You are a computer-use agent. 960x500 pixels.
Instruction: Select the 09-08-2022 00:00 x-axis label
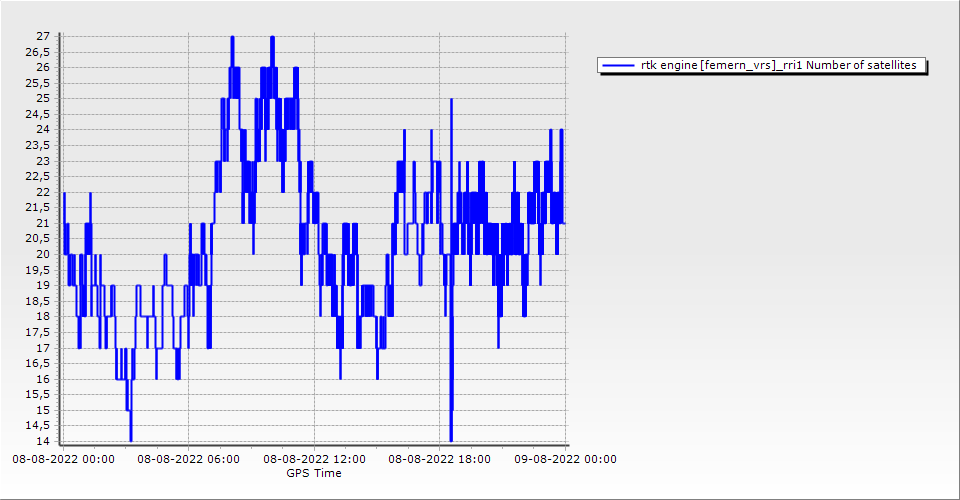tap(565, 460)
